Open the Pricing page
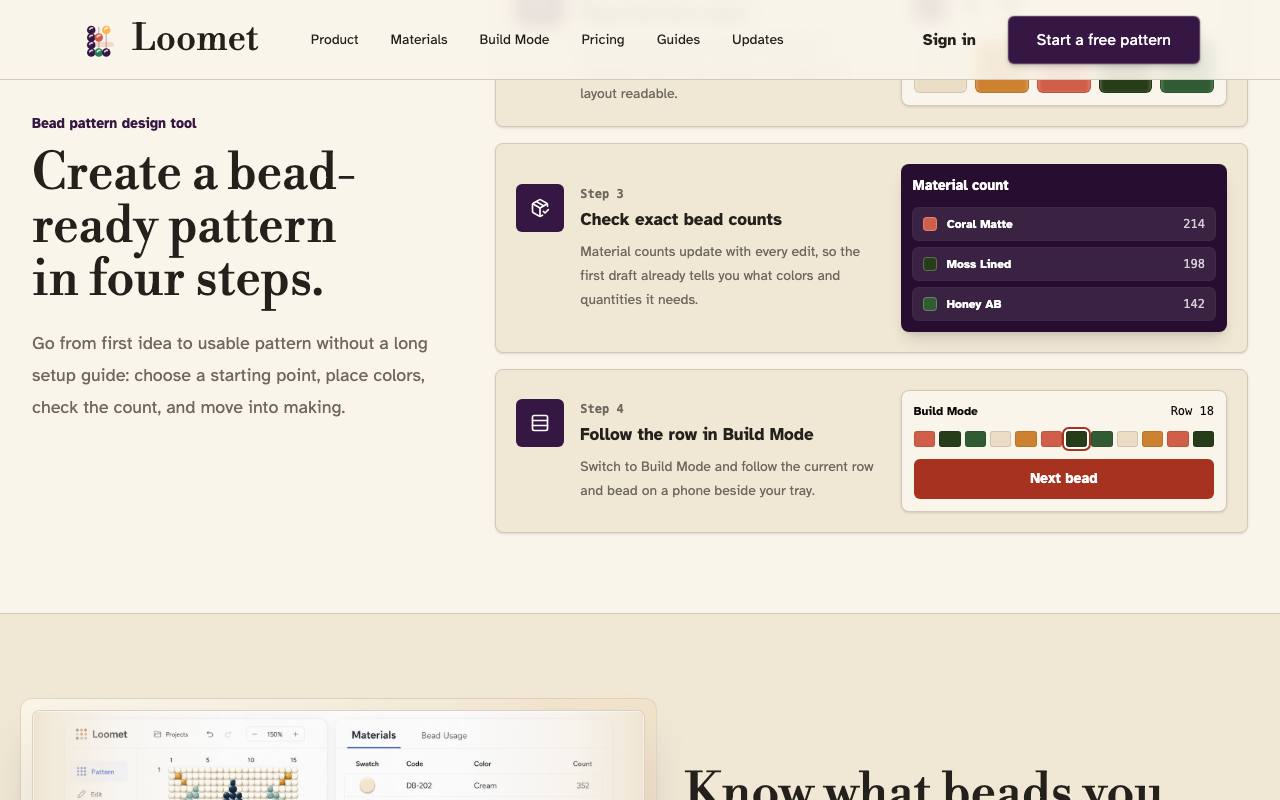The image size is (1280, 800). 603,40
